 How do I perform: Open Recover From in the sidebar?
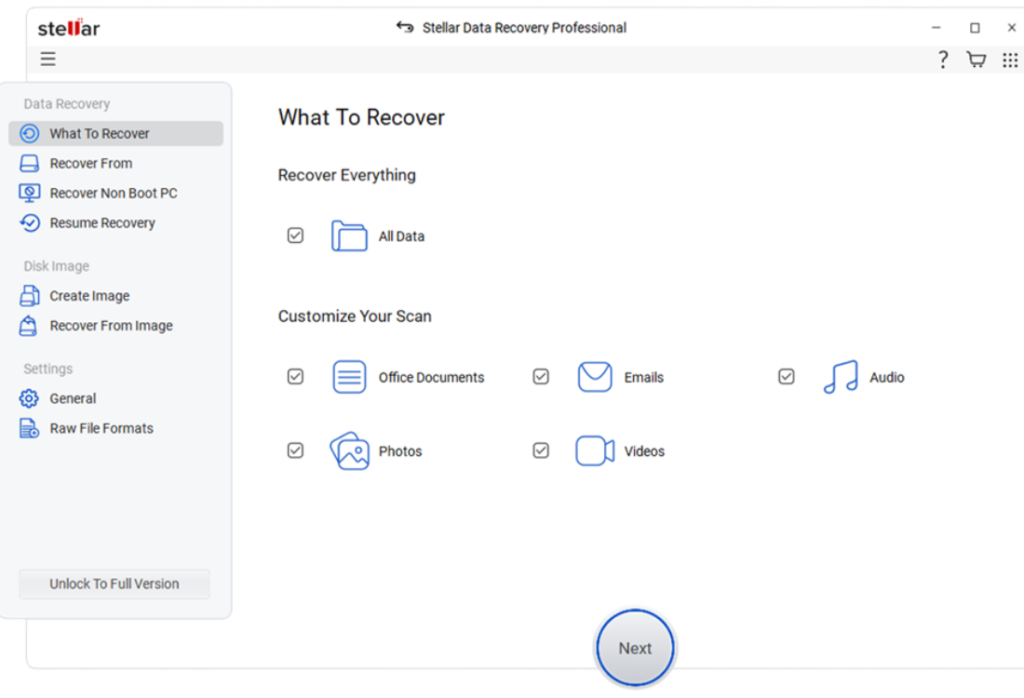coord(90,163)
